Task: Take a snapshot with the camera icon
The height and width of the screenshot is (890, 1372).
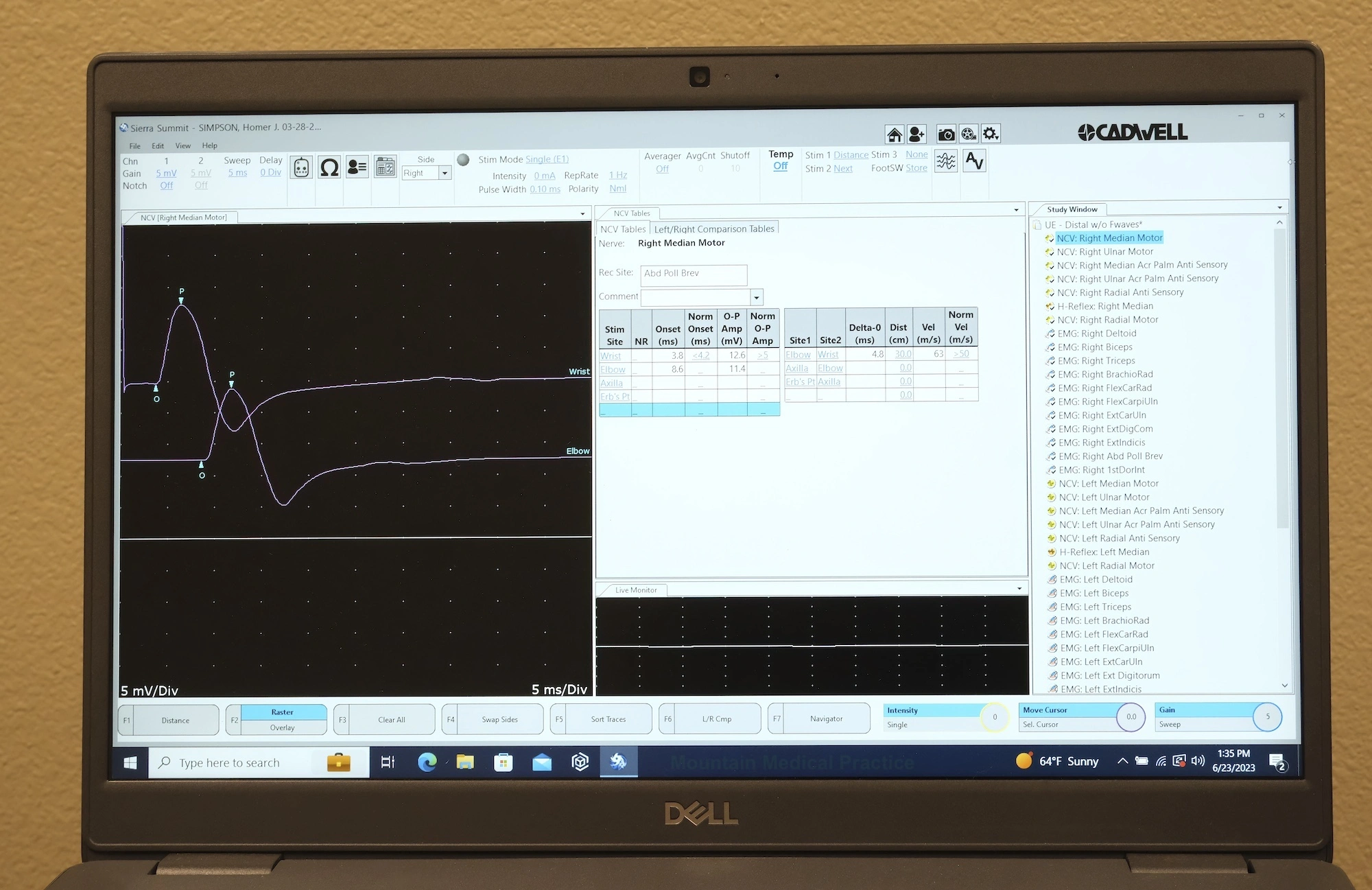Action: 947,133
